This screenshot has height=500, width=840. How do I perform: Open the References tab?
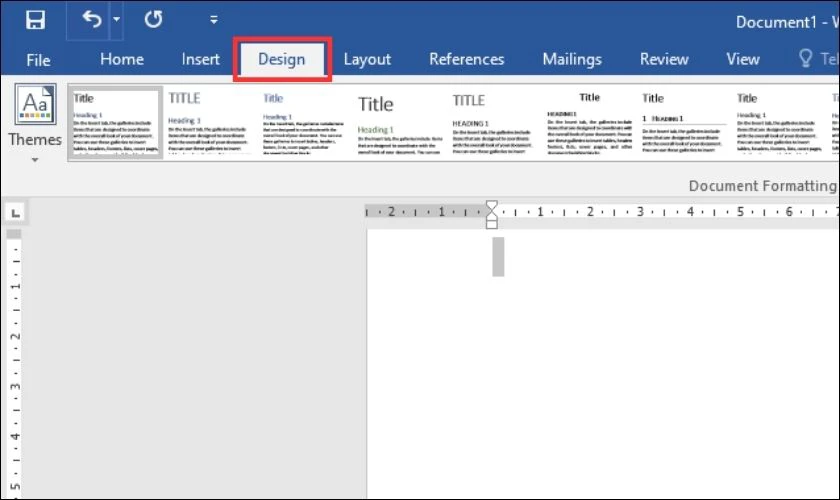click(x=466, y=59)
